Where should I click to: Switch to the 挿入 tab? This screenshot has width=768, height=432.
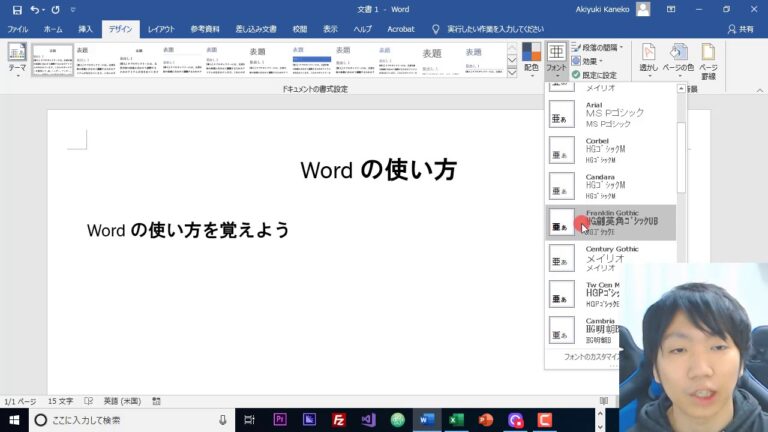[x=85, y=29]
